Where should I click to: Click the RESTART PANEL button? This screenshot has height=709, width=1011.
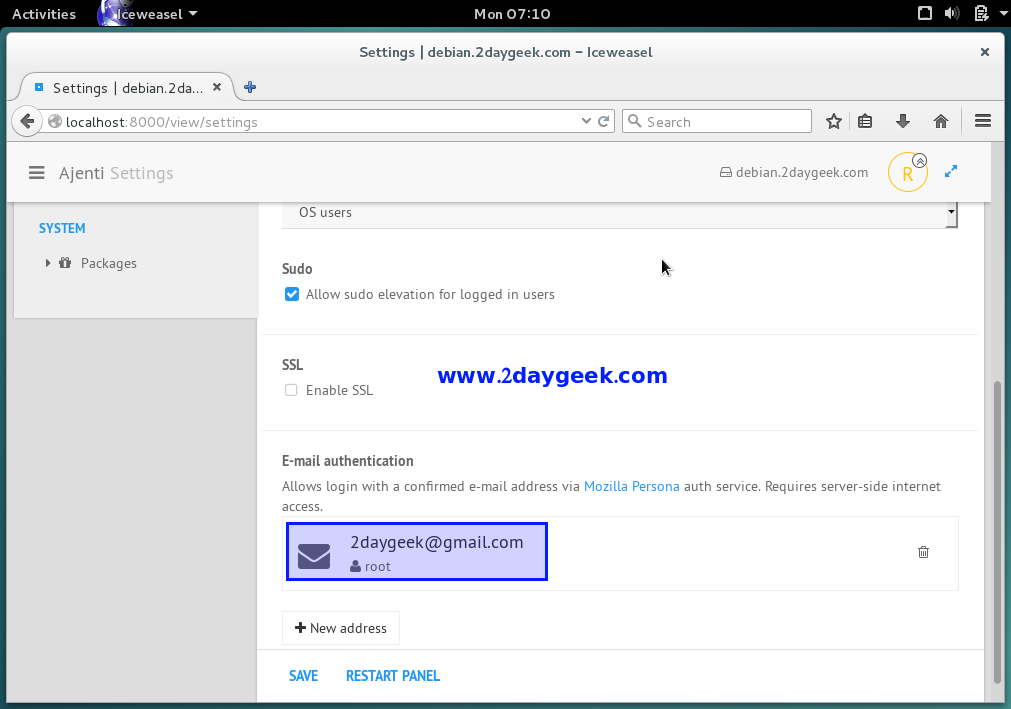(x=393, y=675)
